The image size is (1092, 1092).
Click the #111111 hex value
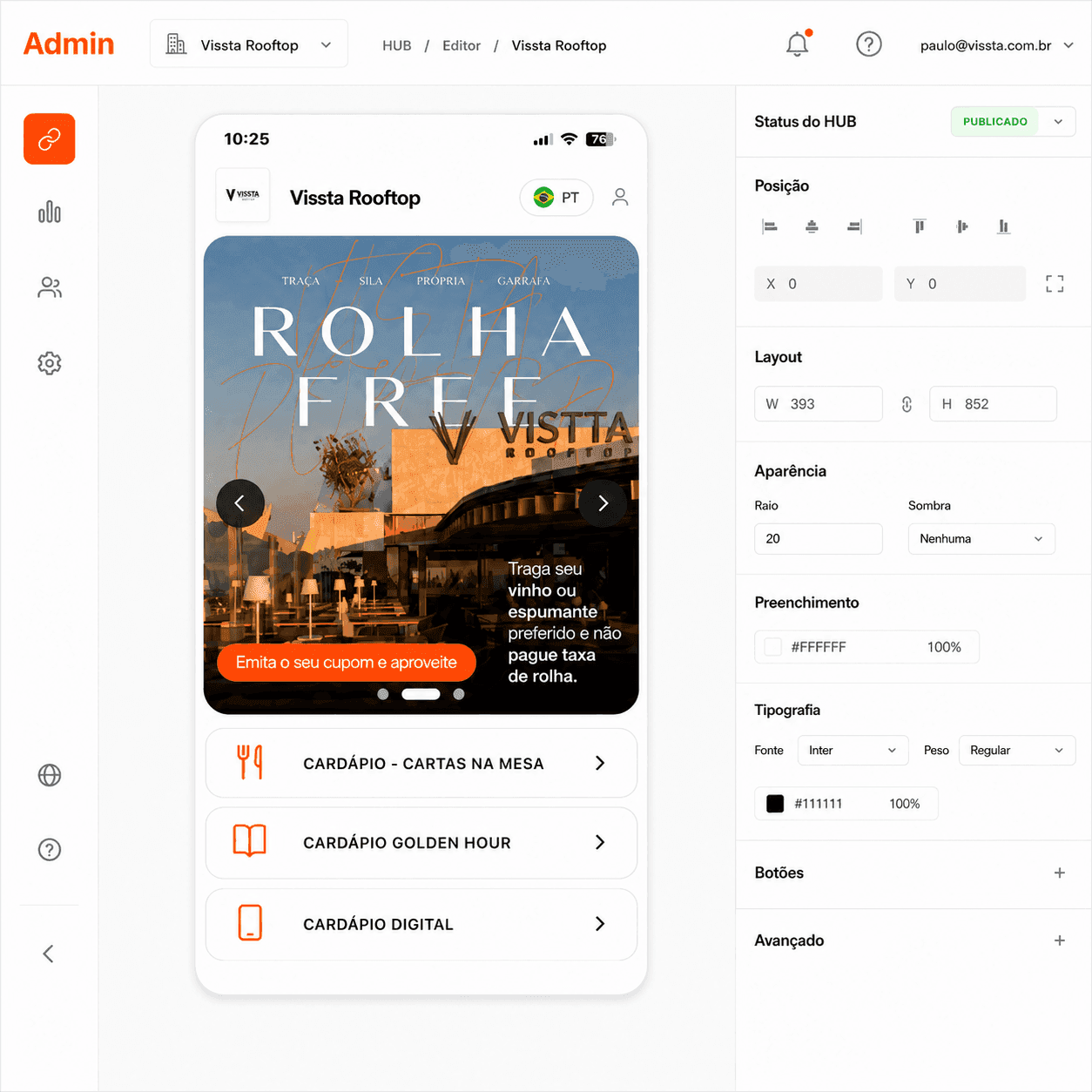819,804
